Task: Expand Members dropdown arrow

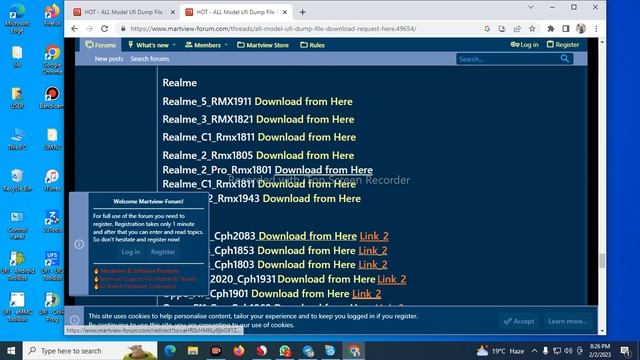Action: 226,45
